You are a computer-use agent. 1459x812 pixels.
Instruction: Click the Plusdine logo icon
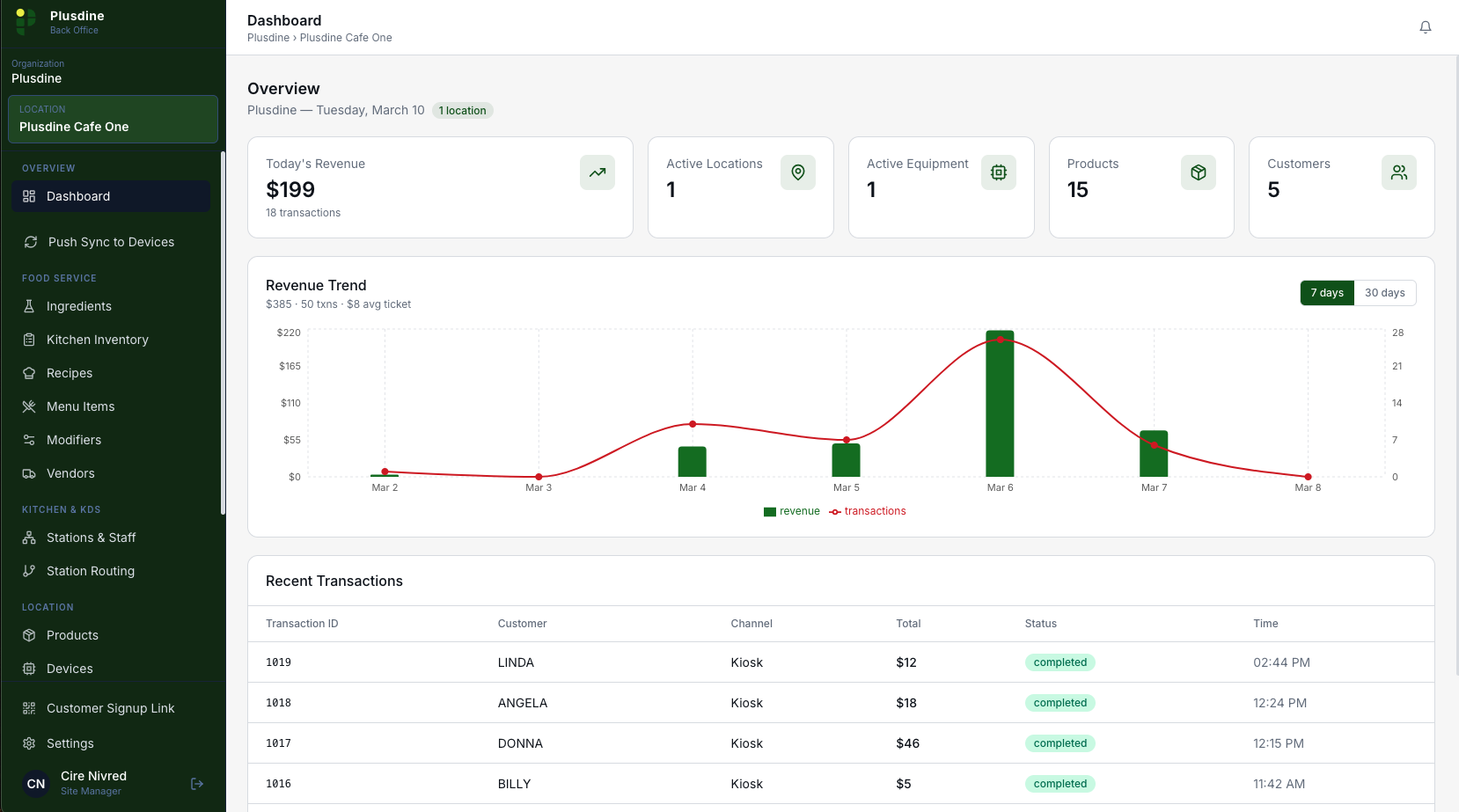[26, 21]
